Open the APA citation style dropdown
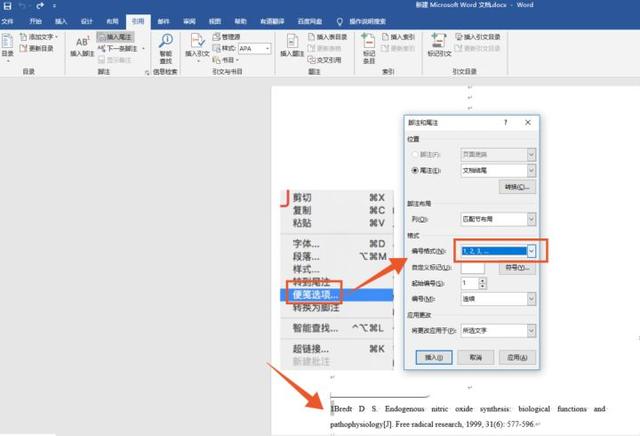Screen dimensions: 640x436 [x=267, y=48]
